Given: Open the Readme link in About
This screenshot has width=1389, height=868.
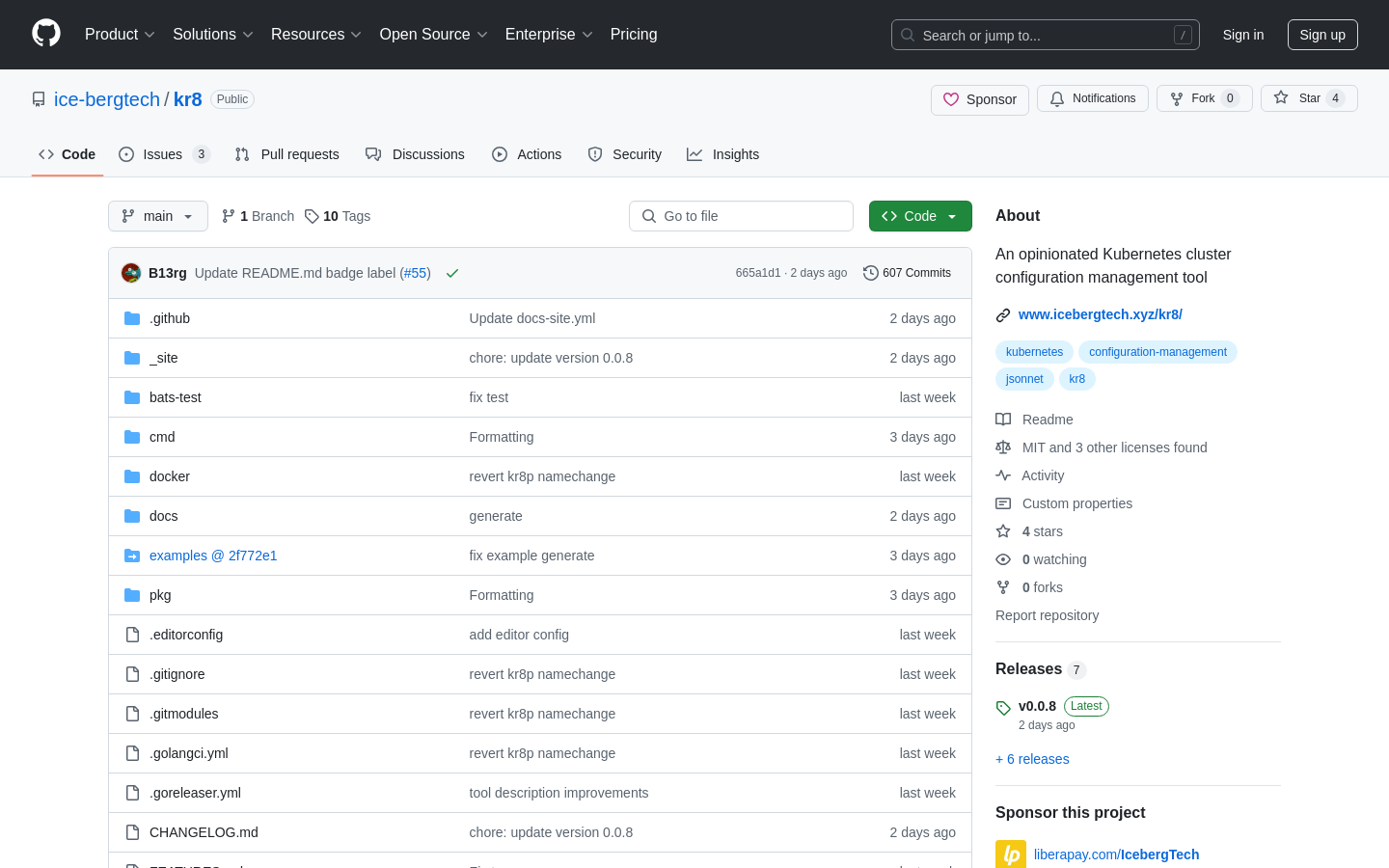Looking at the screenshot, I should [1035, 420].
